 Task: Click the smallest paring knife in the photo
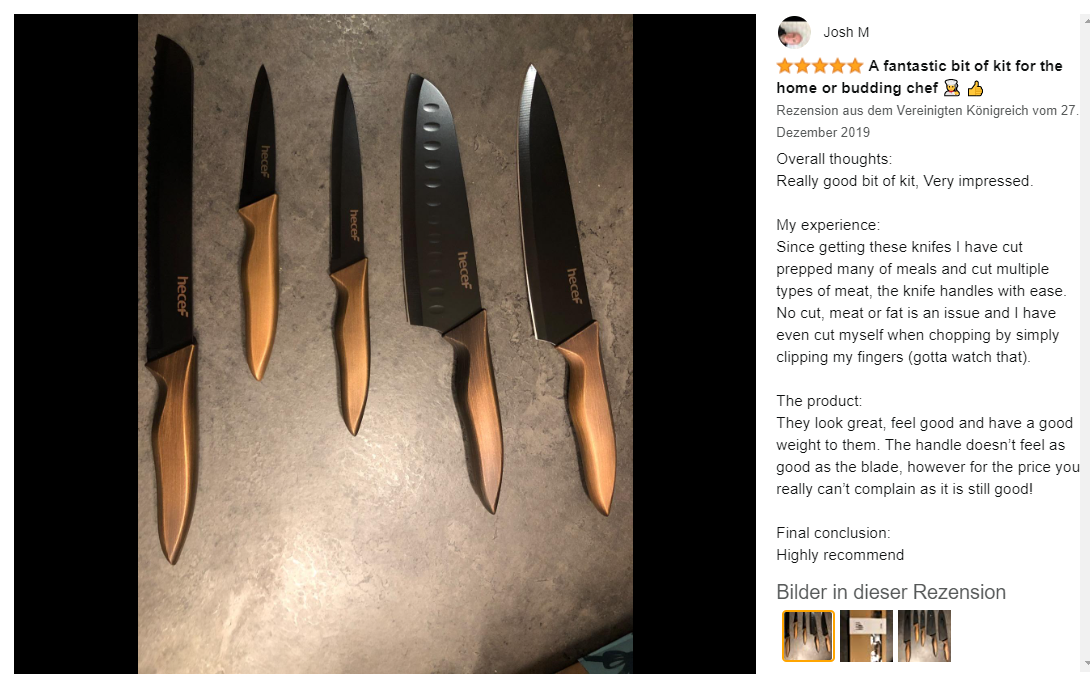click(x=259, y=222)
